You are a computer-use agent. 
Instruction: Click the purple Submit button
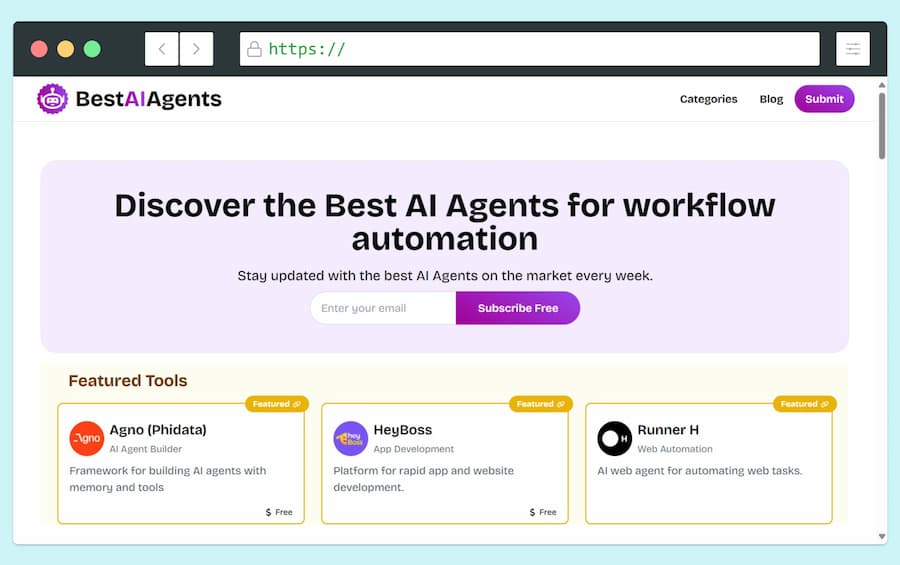[824, 99]
